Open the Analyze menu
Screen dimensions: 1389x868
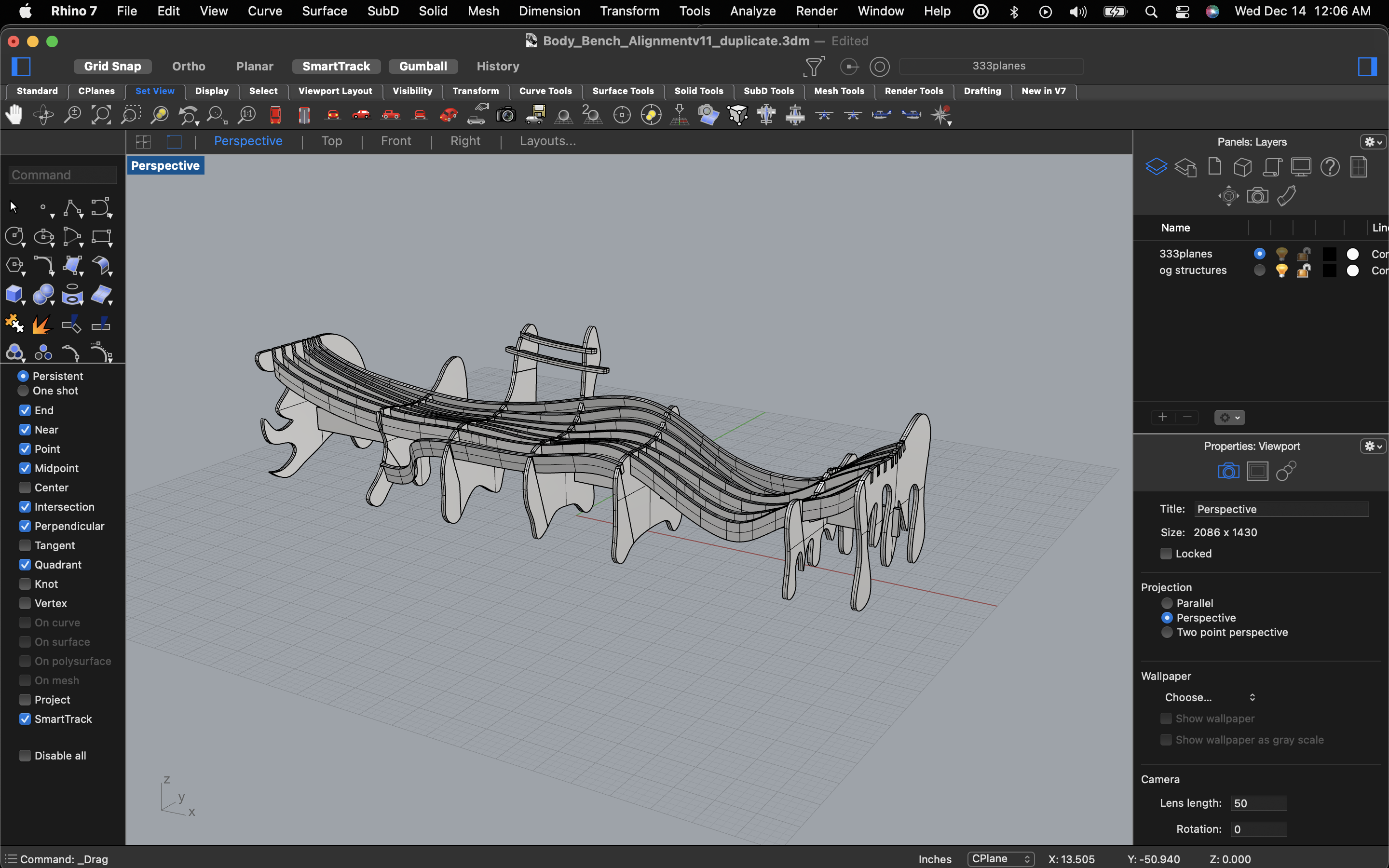pyautogui.click(x=752, y=11)
